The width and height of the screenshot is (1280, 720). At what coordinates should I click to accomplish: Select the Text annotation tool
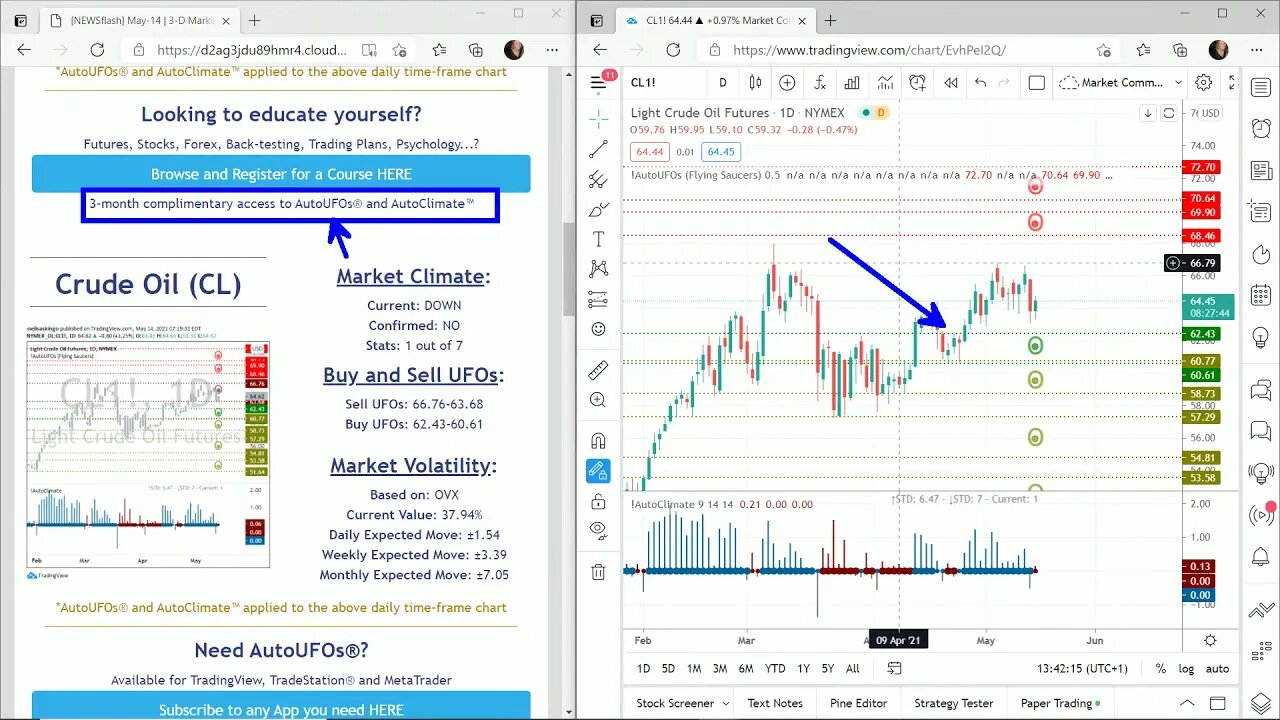(x=598, y=239)
